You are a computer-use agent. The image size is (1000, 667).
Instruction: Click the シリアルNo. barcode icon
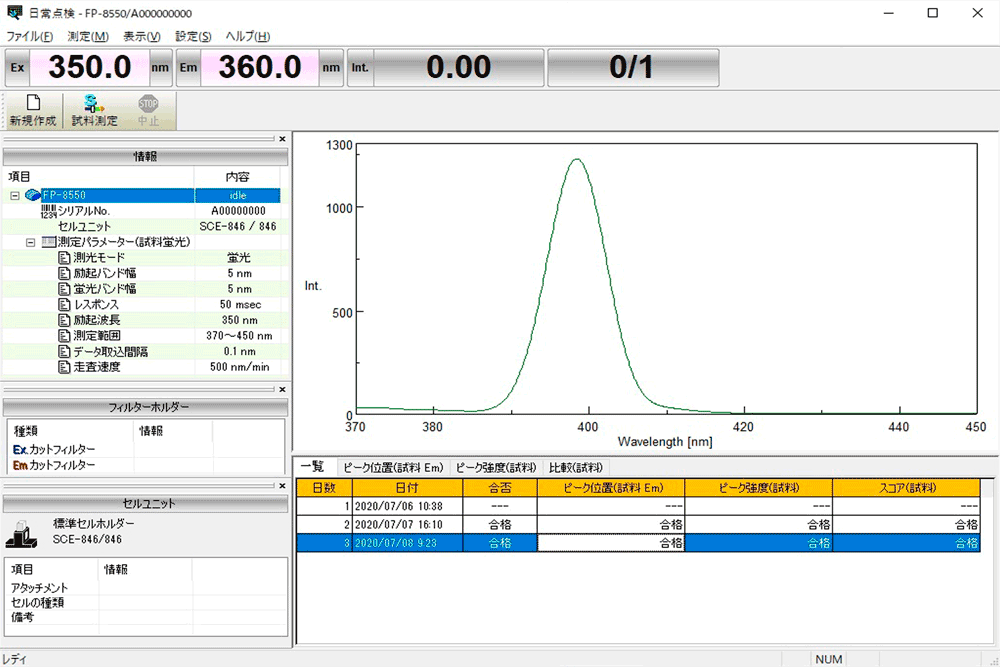(x=48, y=211)
